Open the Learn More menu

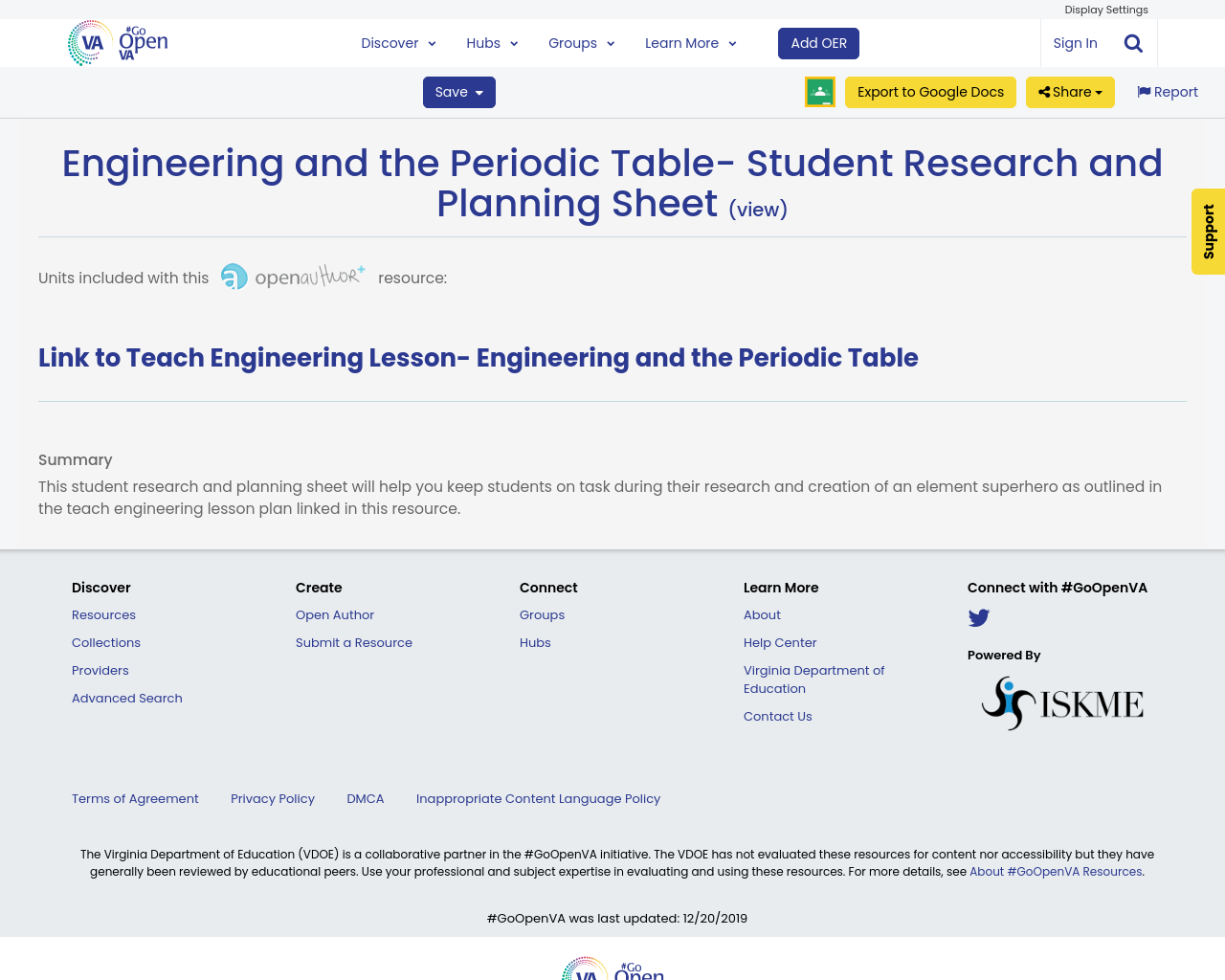[x=688, y=42]
